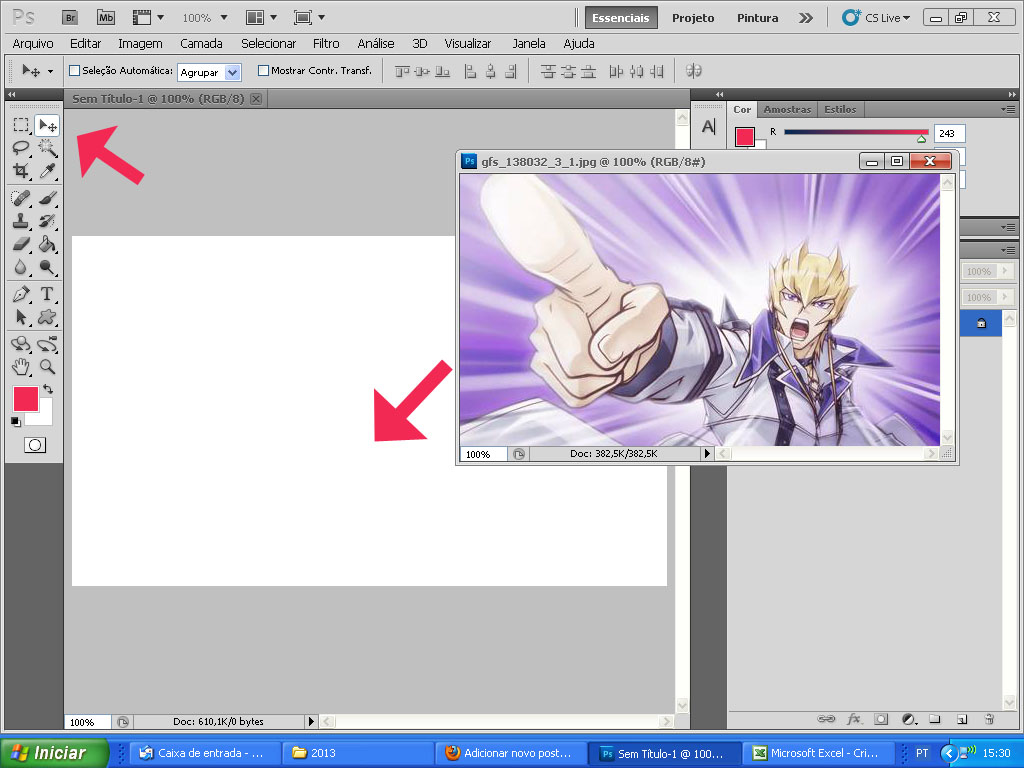This screenshot has height=768, width=1024.
Task: Select the Zoom magnifier tool
Action: [x=47, y=367]
